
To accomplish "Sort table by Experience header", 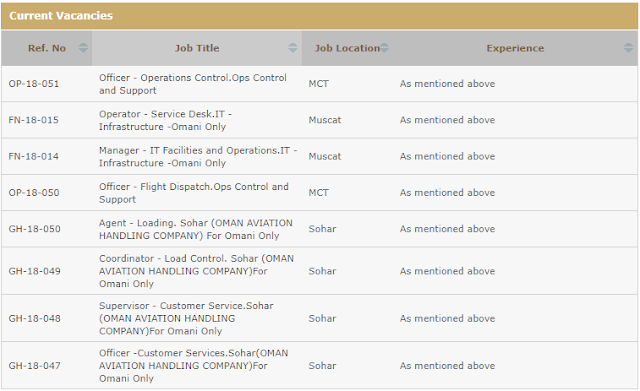I will coord(515,48).
